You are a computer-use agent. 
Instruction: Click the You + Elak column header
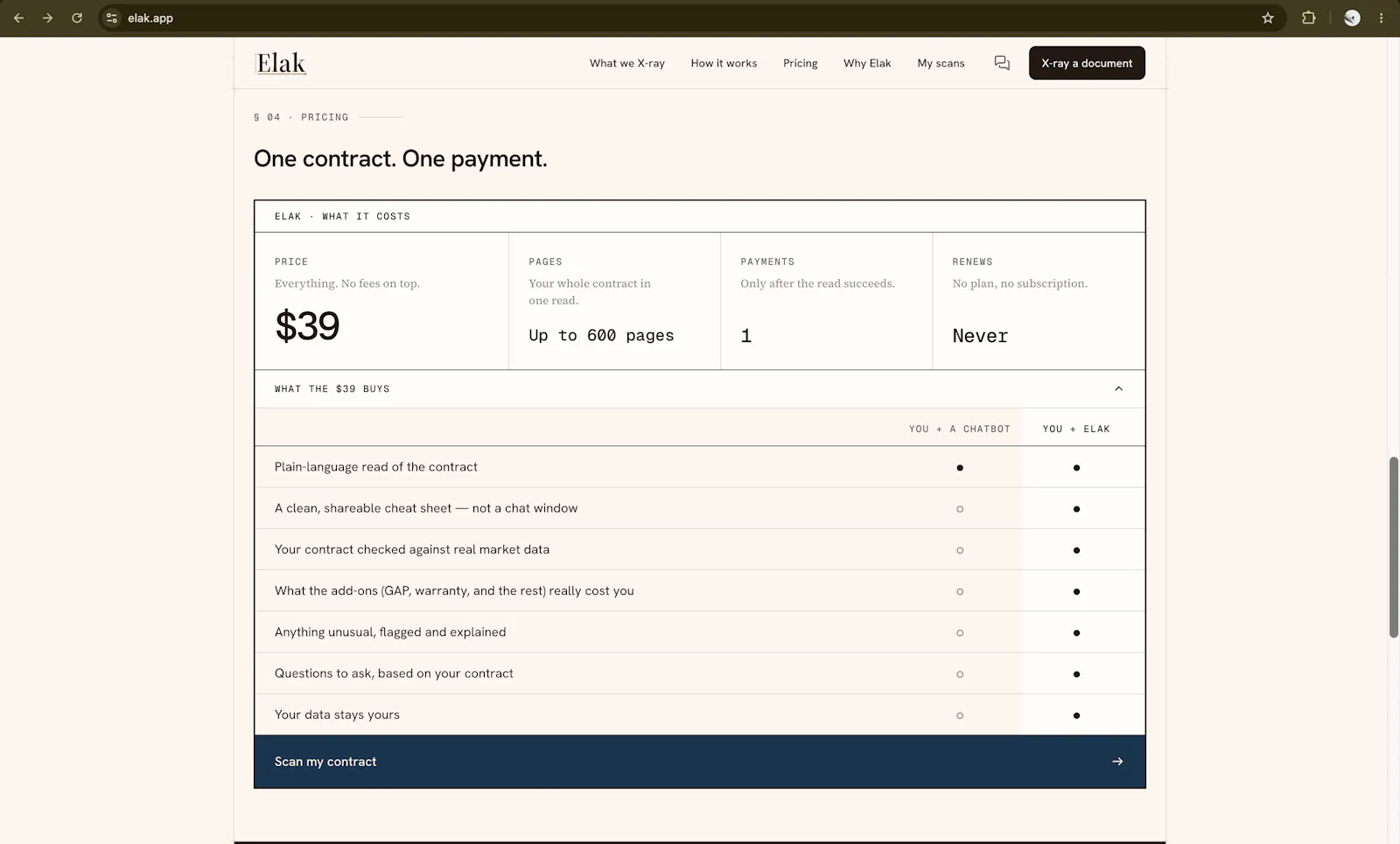(1076, 429)
